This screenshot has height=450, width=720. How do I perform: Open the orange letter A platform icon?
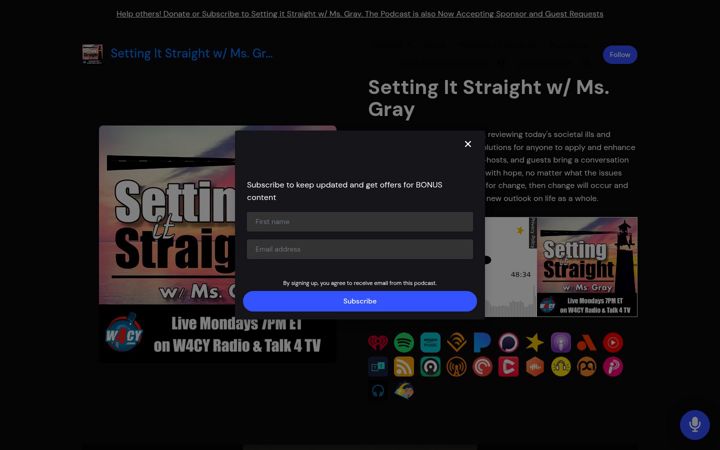pyautogui.click(x=587, y=343)
